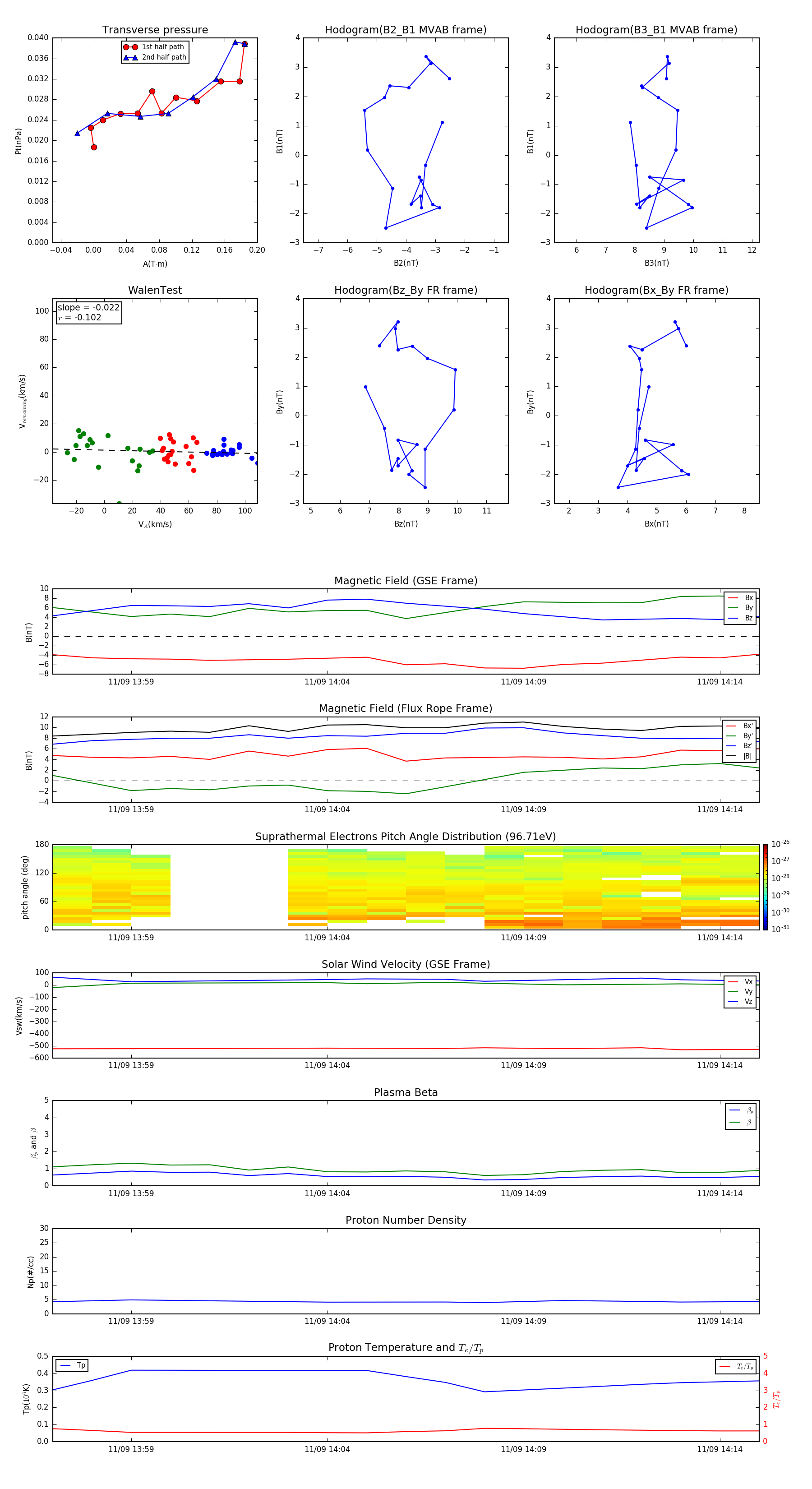Click the 'slope = -0.022' annotation
Image resolution: width=812 pixels, height=1489 pixels.
coord(88,308)
